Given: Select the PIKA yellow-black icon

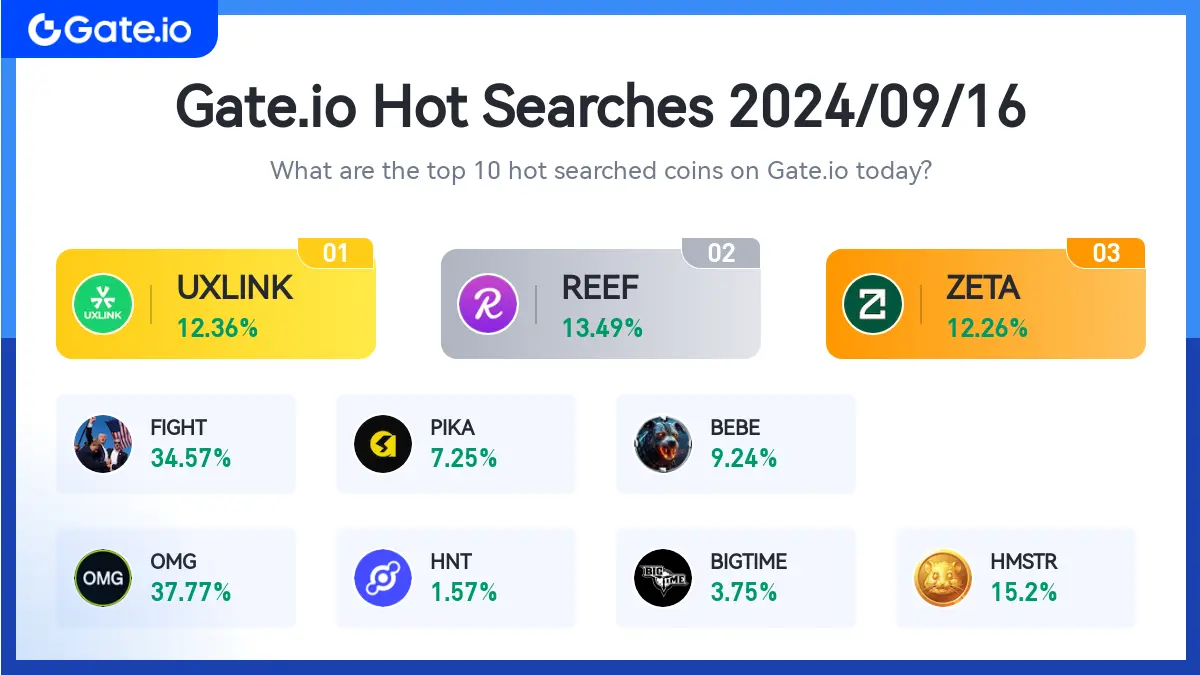Looking at the screenshot, I should (x=383, y=444).
